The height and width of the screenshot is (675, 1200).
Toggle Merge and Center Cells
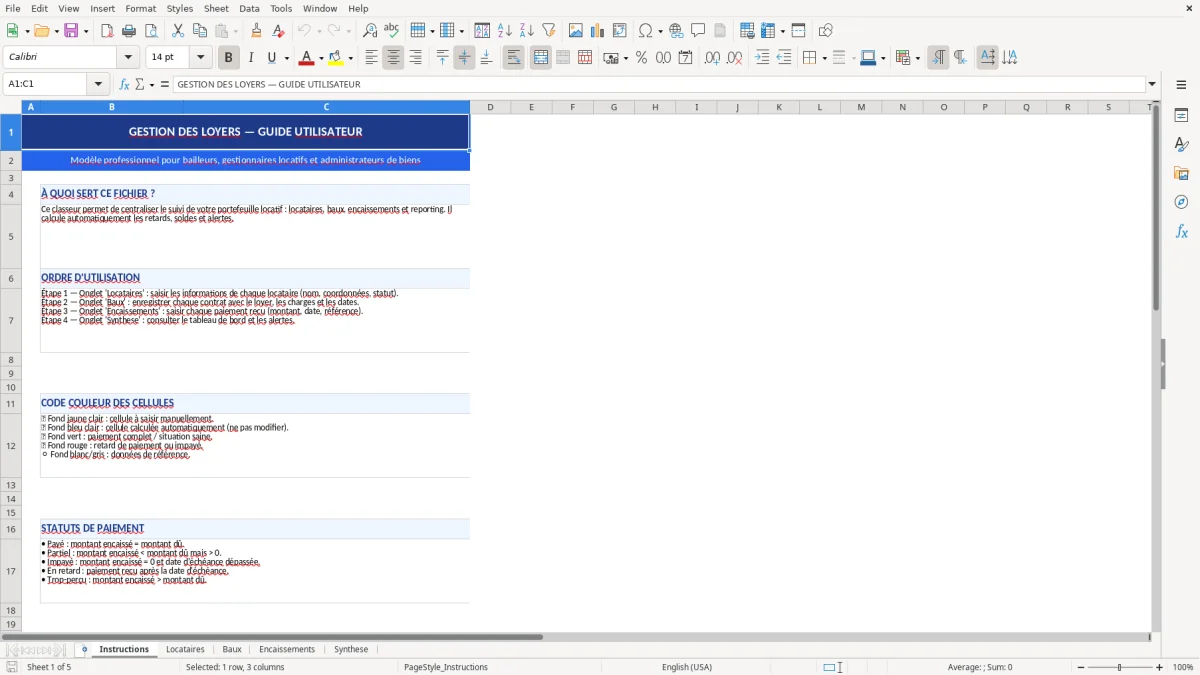coord(540,58)
